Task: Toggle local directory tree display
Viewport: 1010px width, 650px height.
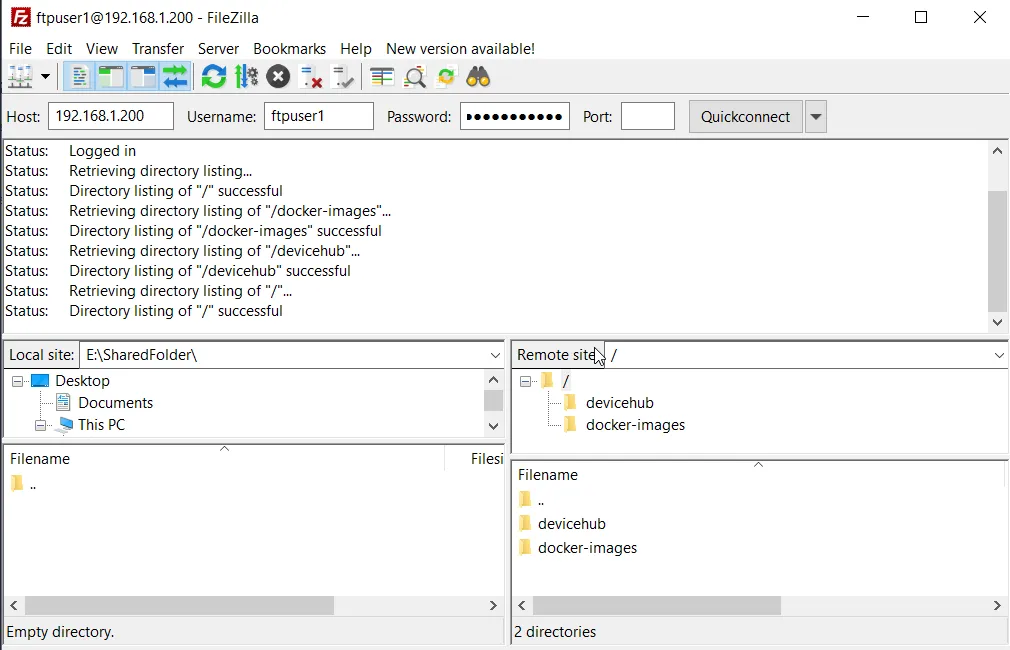Action: pyautogui.click(x=111, y=77)
